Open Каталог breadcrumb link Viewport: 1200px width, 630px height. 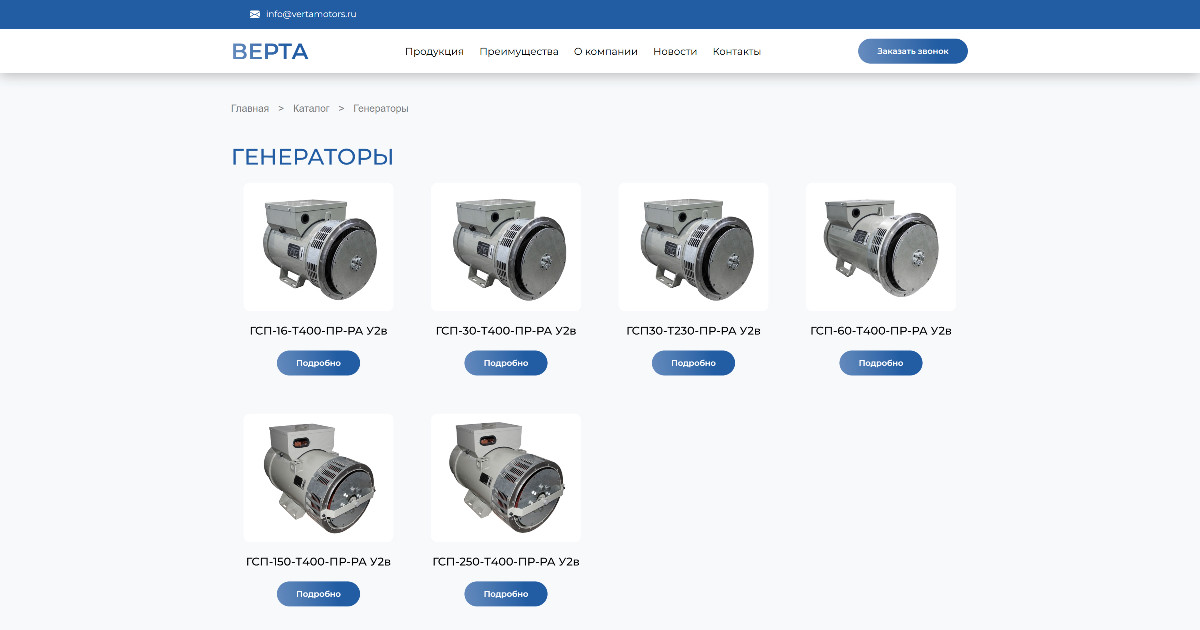311,108
